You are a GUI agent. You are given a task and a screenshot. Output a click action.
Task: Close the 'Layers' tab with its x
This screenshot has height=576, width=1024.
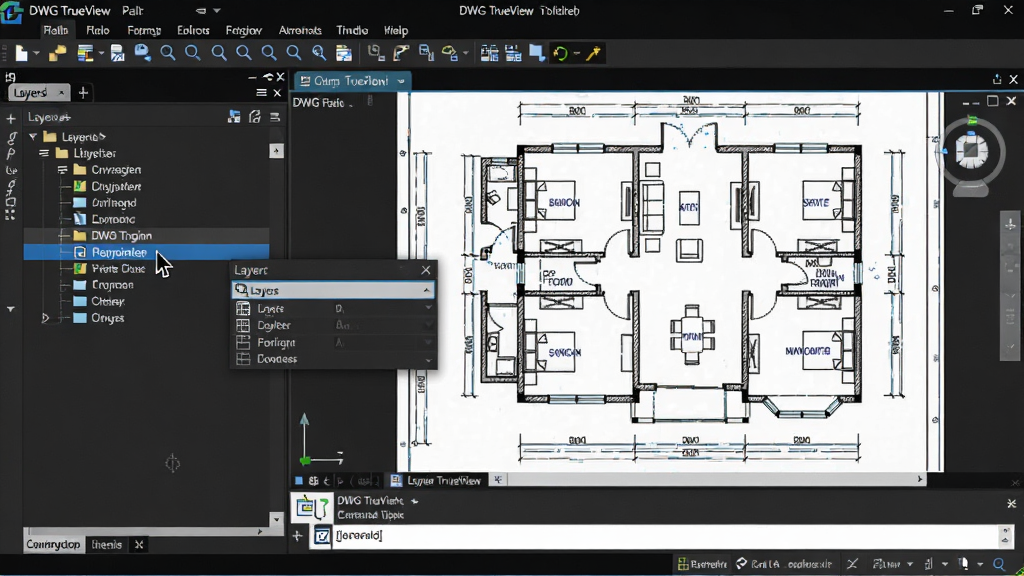coord(61,93)
